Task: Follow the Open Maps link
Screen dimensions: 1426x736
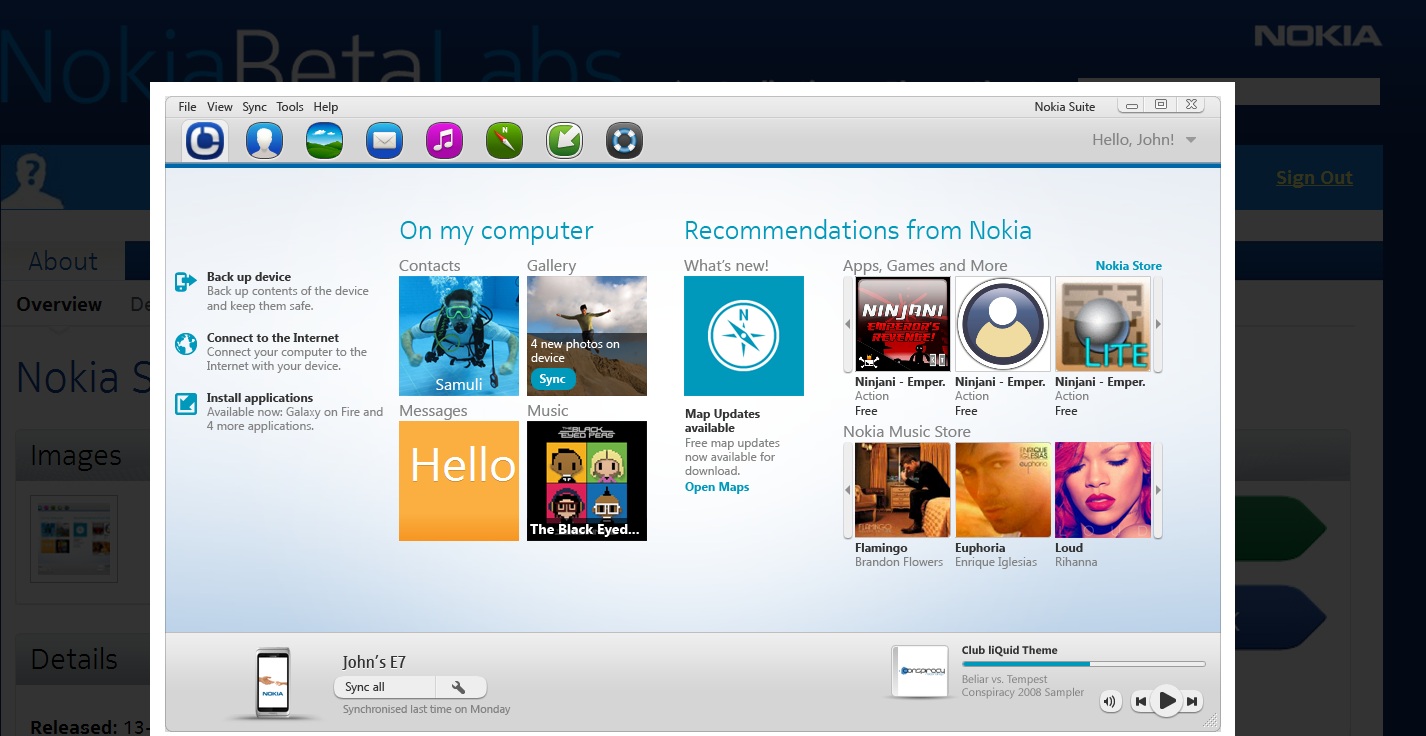Action: (x=716, y=487)
